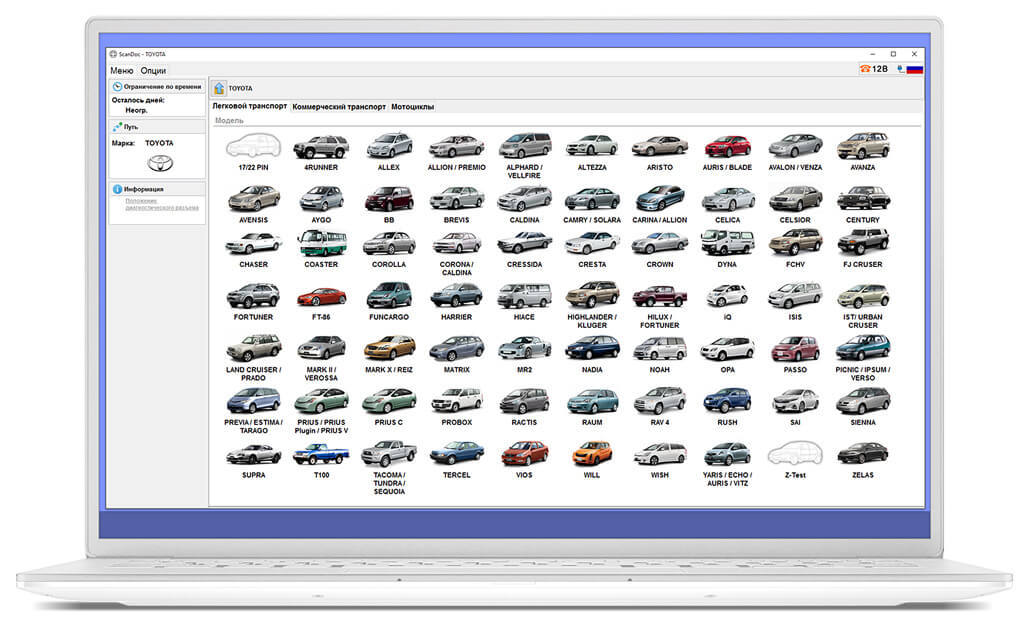This screenshot has width=1024, height=626.
Task: Click the Ограничение по времени clock icon
Action: (x=118, y=87)
